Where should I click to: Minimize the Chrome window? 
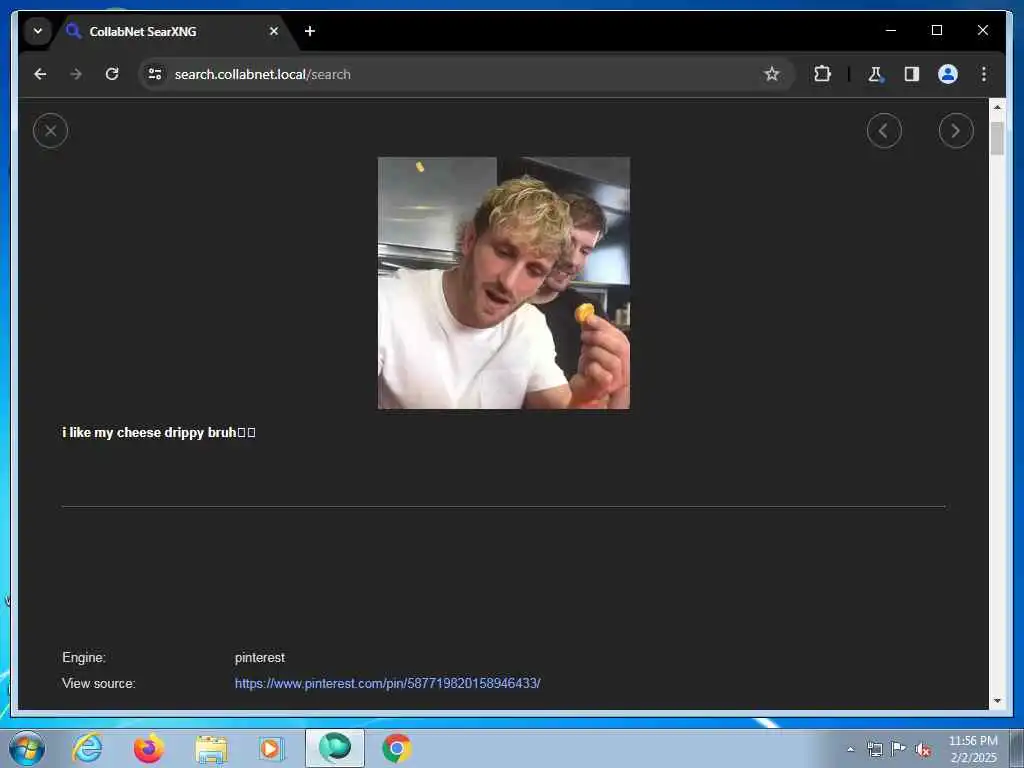coord(891,31)
